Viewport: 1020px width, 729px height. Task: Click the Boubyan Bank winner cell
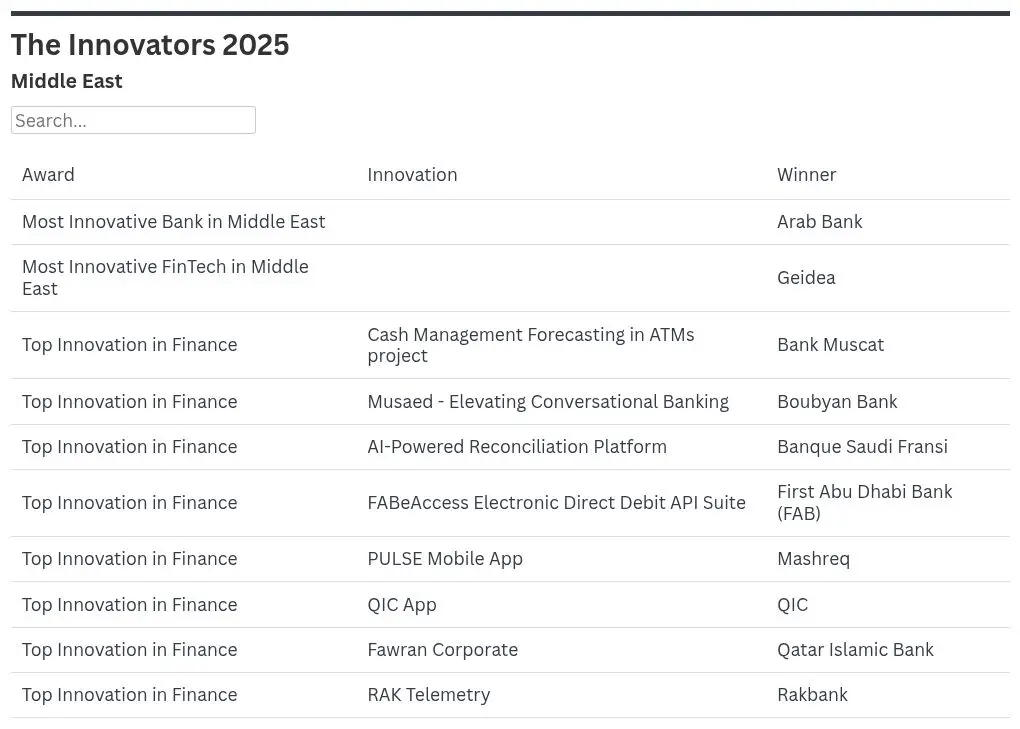coord(837,402)
